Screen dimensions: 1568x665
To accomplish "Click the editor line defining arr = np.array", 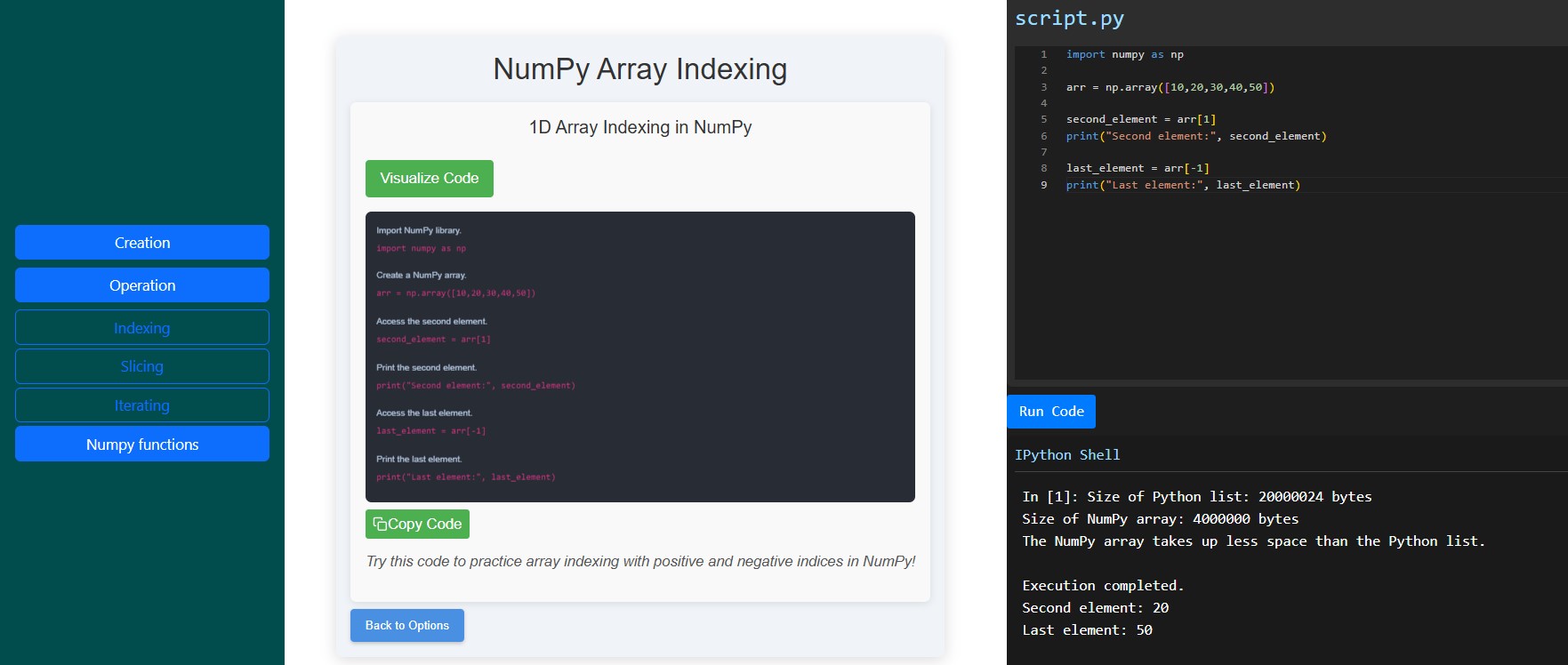I will point(1170,87).
